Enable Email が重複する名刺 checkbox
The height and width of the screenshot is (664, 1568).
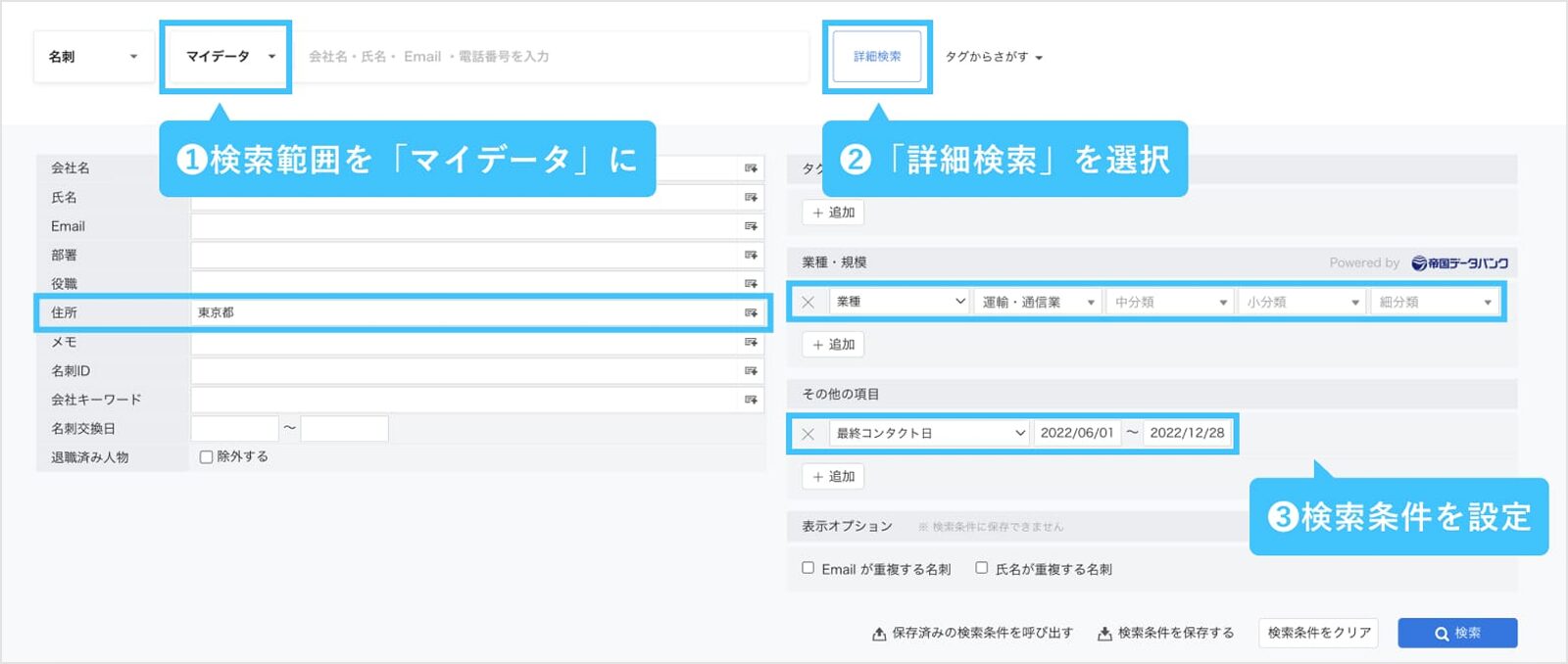808,568
